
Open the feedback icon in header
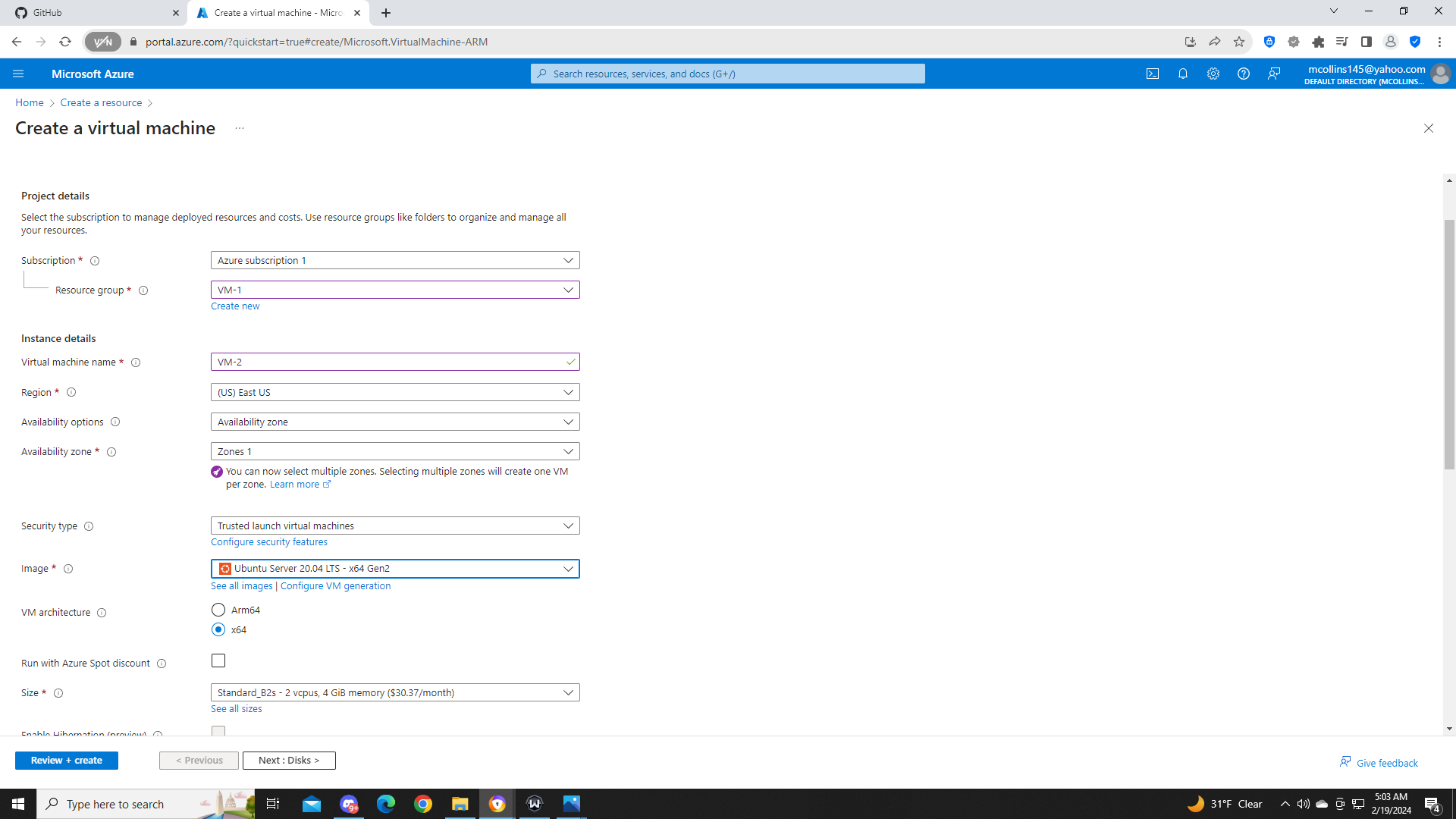pos(1274,74)
